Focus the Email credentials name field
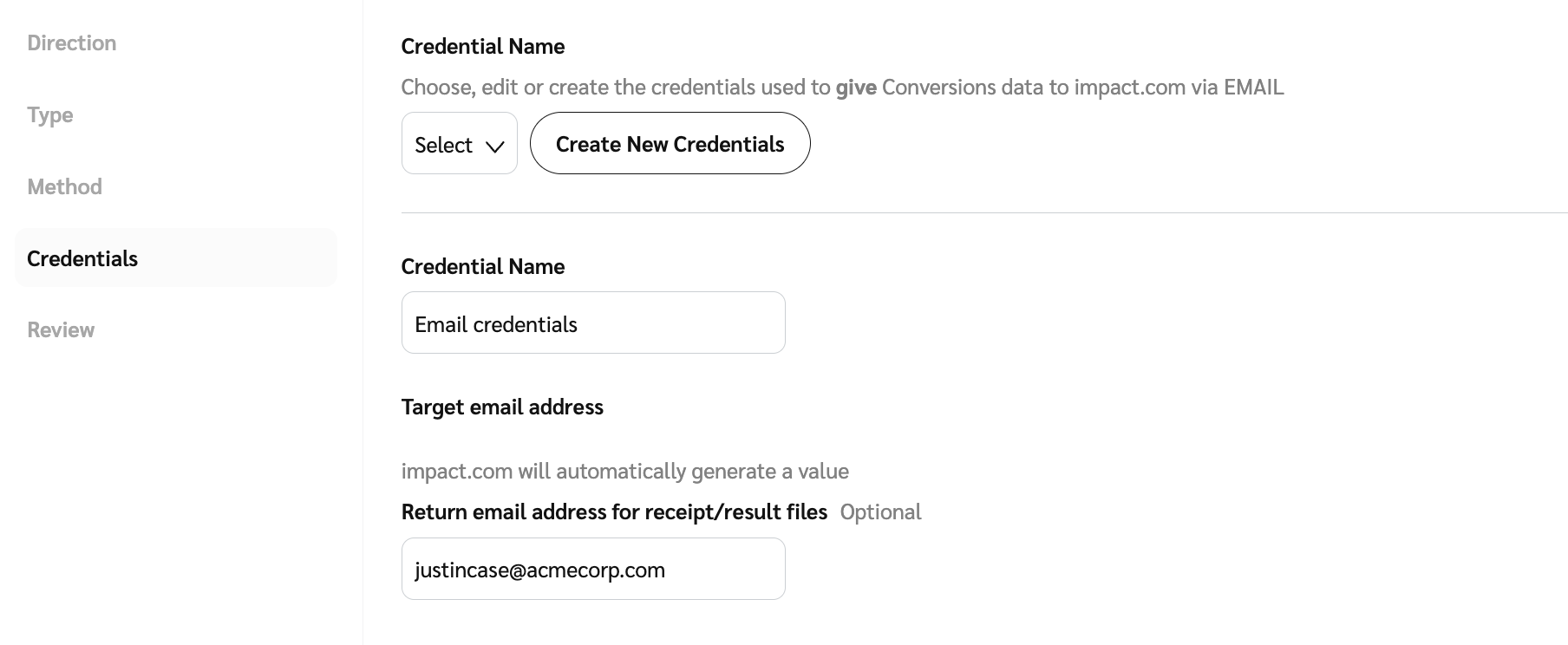The height and width of the screenshot is (645, 1568). tap(593, 323)
